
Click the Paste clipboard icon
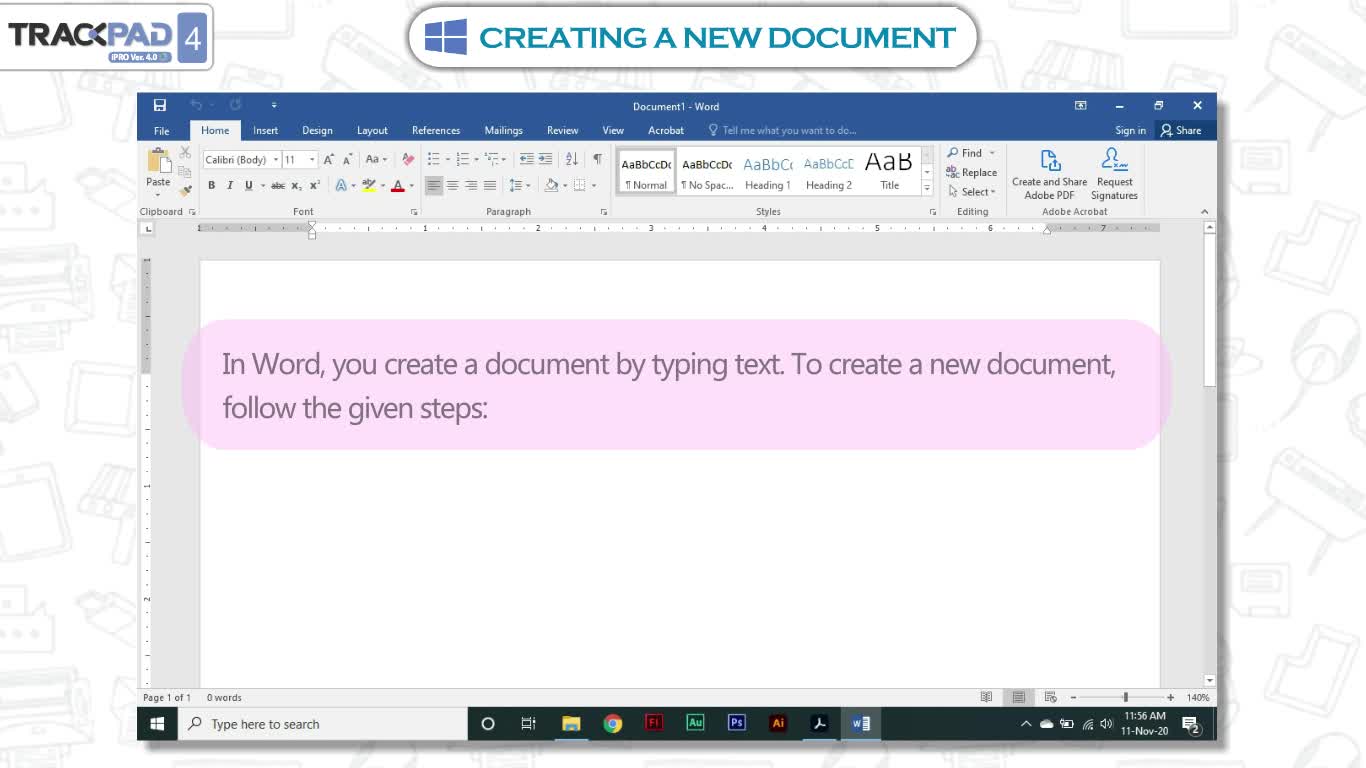coord(159,160)
